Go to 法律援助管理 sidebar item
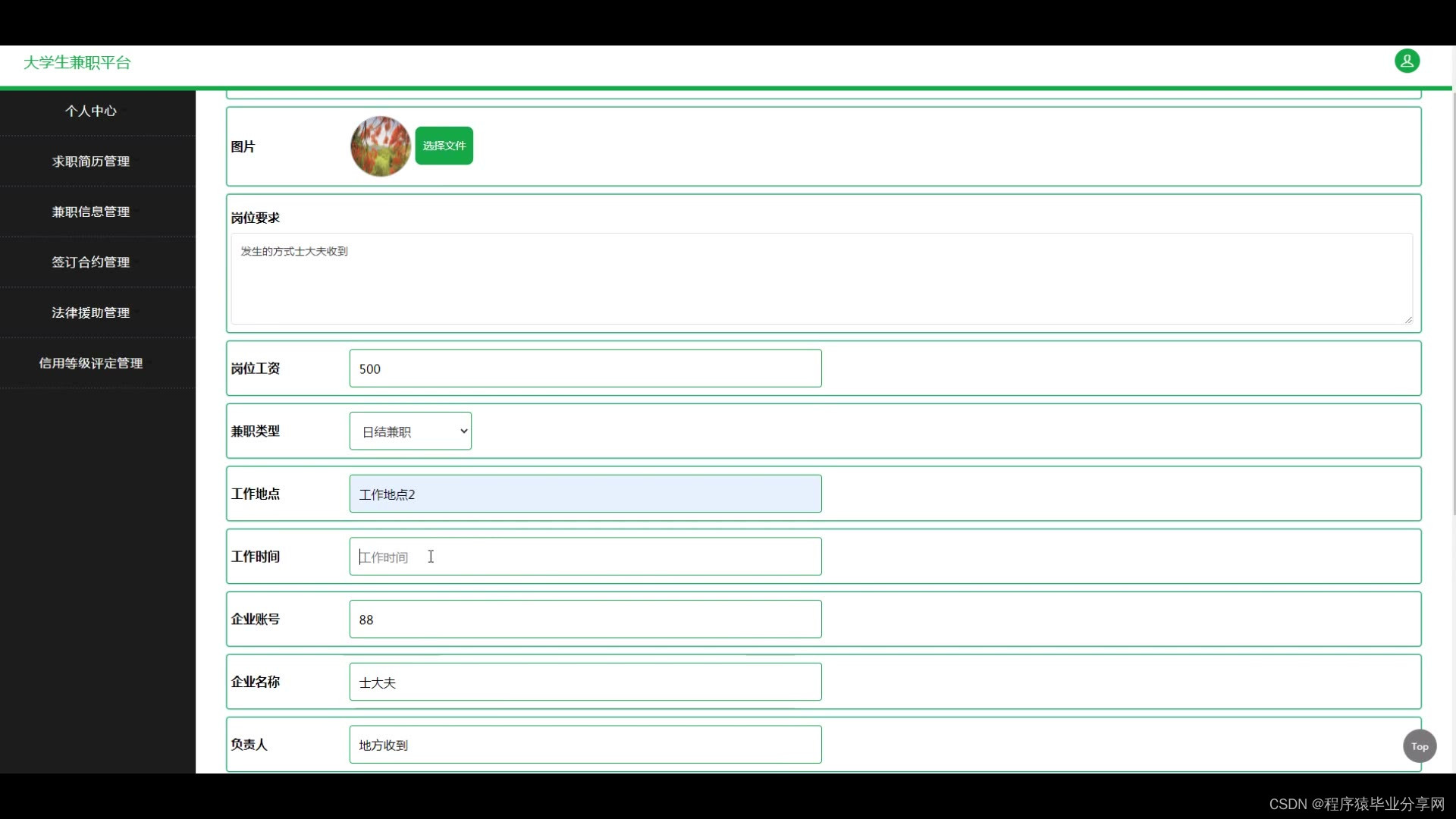Screen dimensions: 1456x819 (x=91, y=312)
